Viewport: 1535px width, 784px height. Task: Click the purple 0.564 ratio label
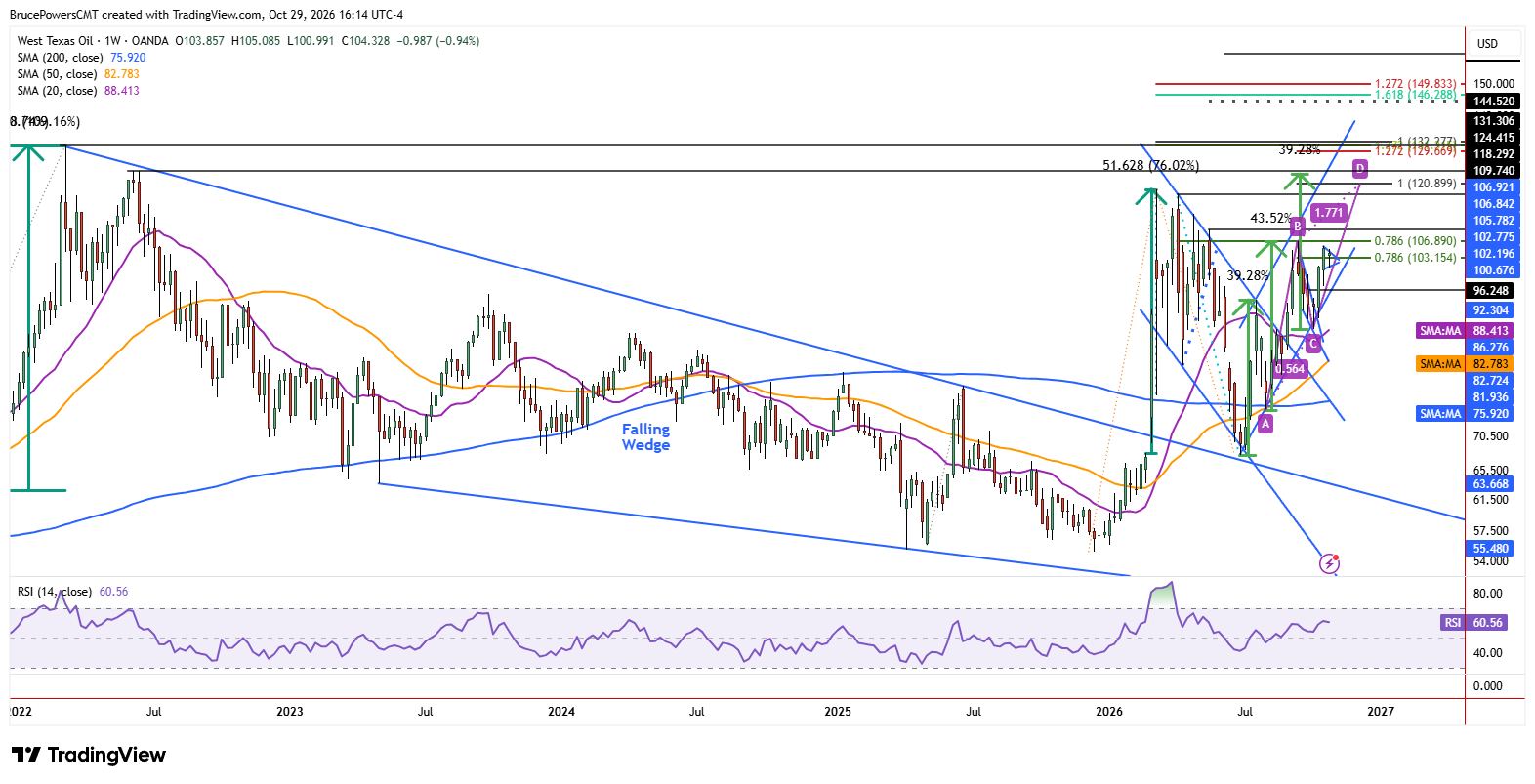click(1290, 368)
